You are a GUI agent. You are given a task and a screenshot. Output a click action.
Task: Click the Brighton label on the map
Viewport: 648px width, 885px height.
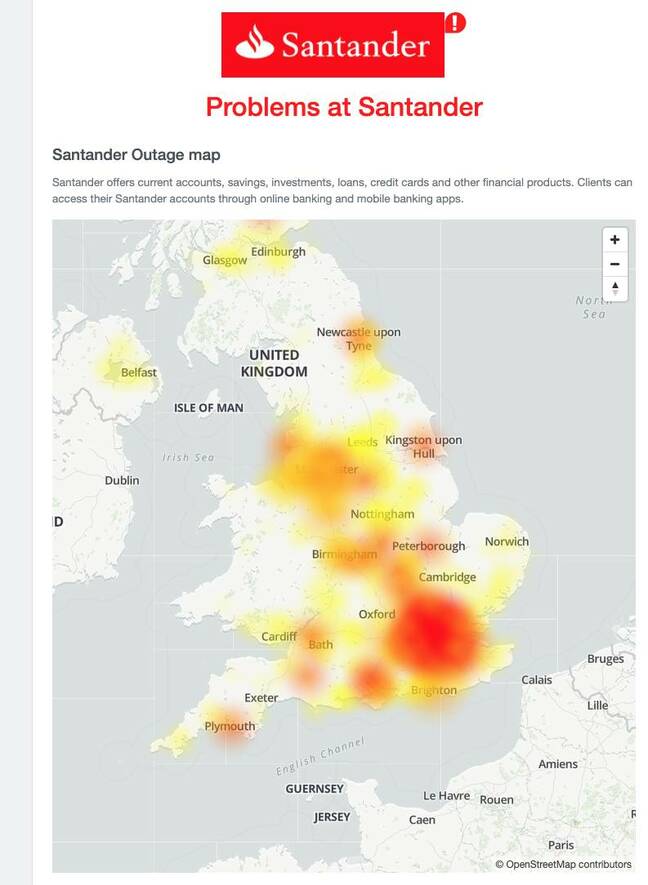coord(434,690)
